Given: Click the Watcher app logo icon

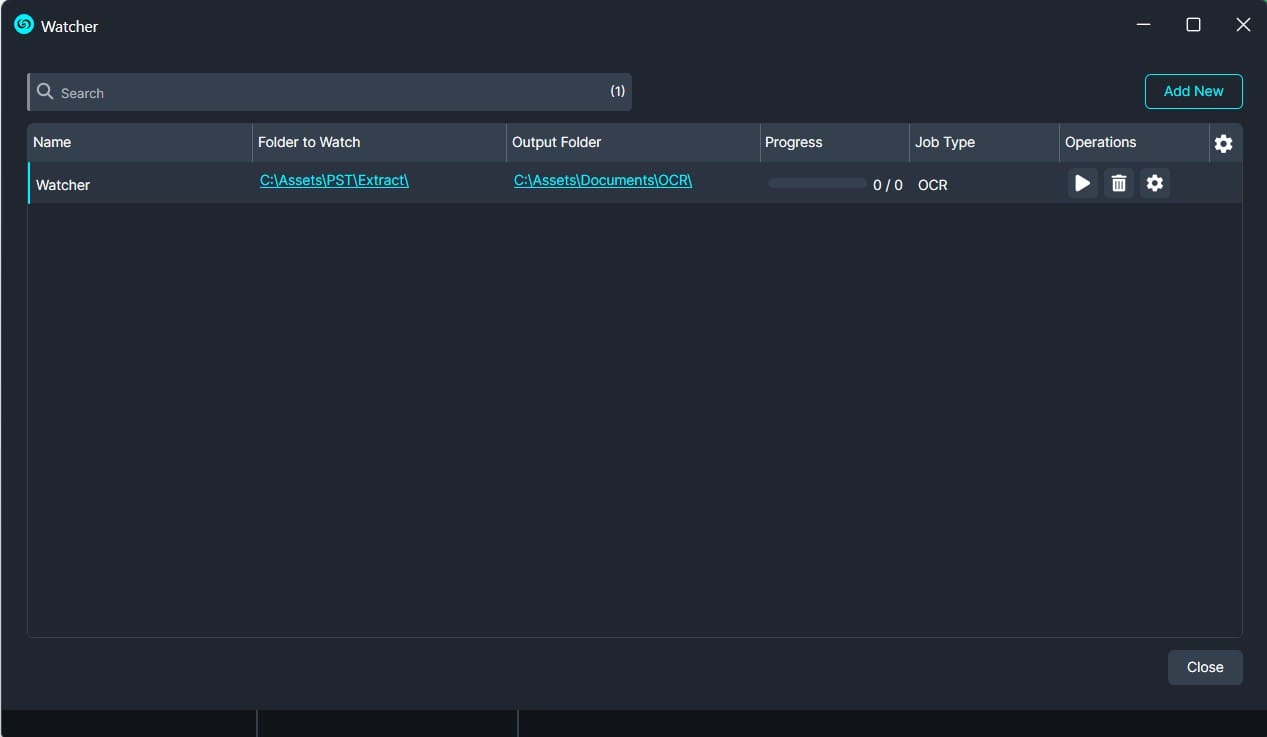Looking at the screenshot, I should 24,24.
